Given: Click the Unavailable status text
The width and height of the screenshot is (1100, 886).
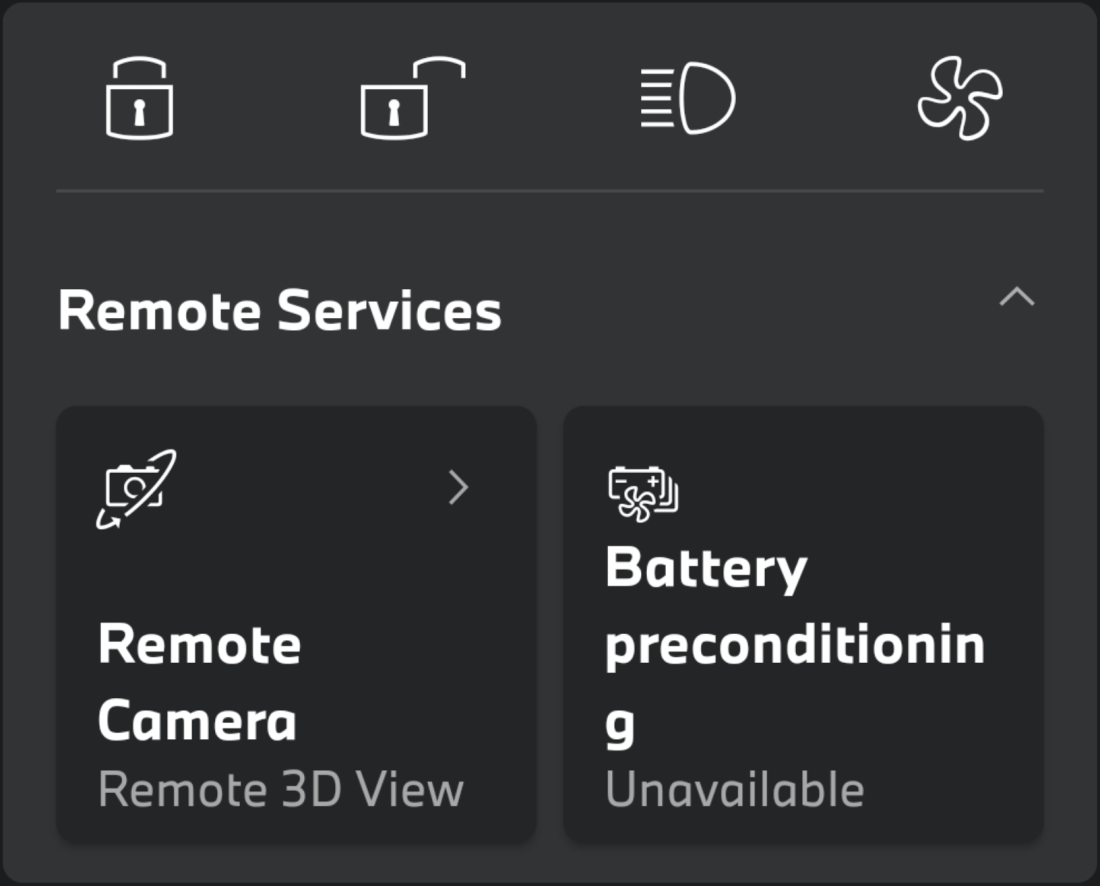Looking at the screenshot, I should coord(735,789).
